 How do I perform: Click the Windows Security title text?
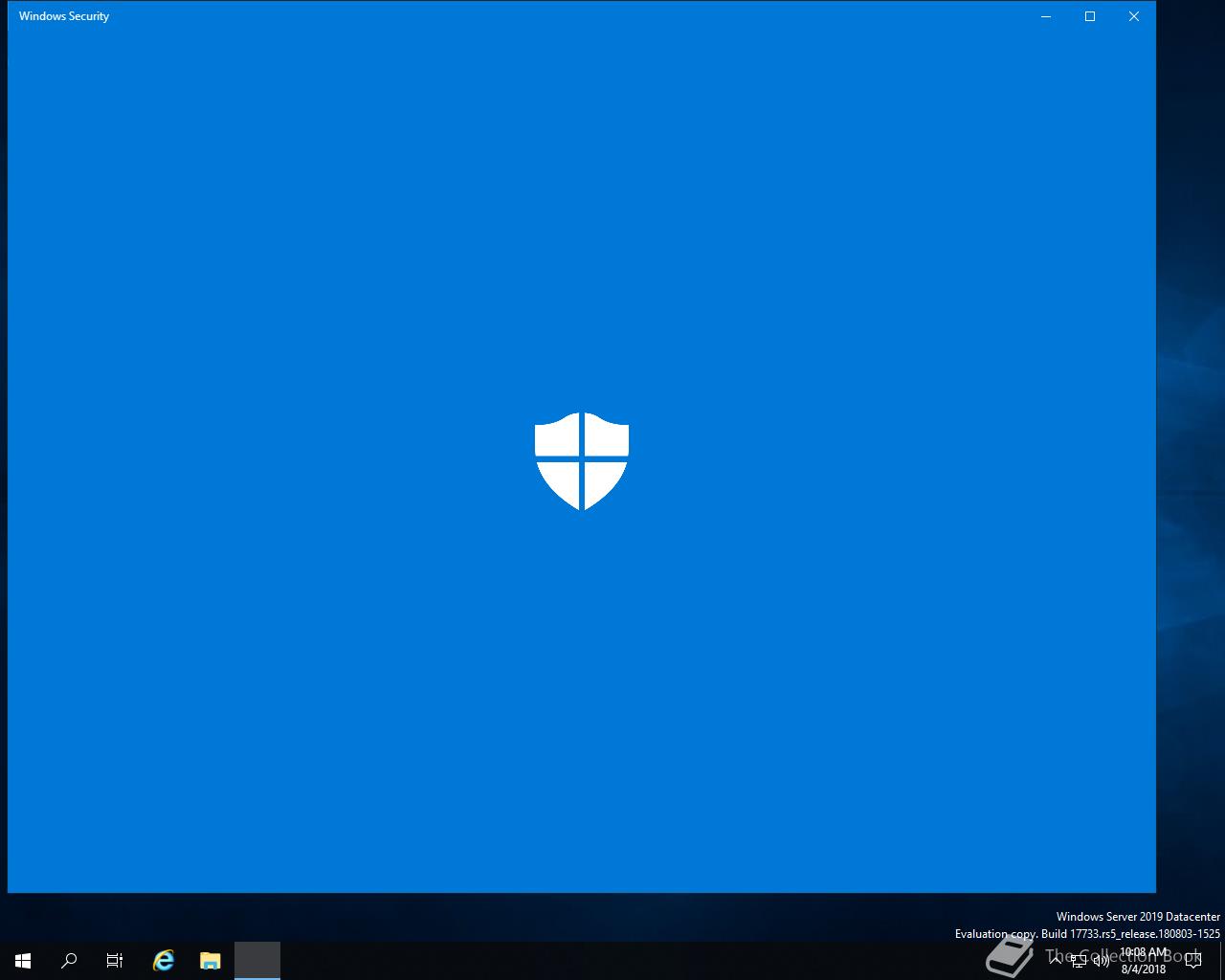coord(64,16)
